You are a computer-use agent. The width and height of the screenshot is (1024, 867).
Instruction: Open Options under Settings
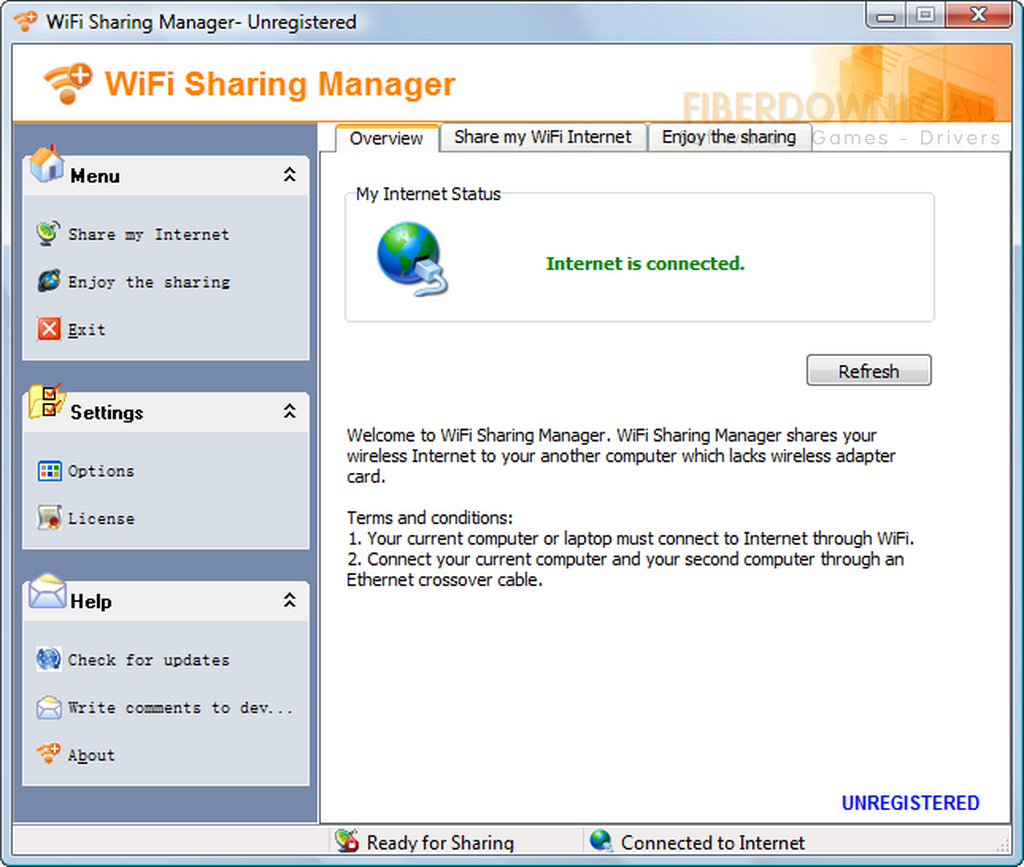pyautogui.click(x=101, y=471)
